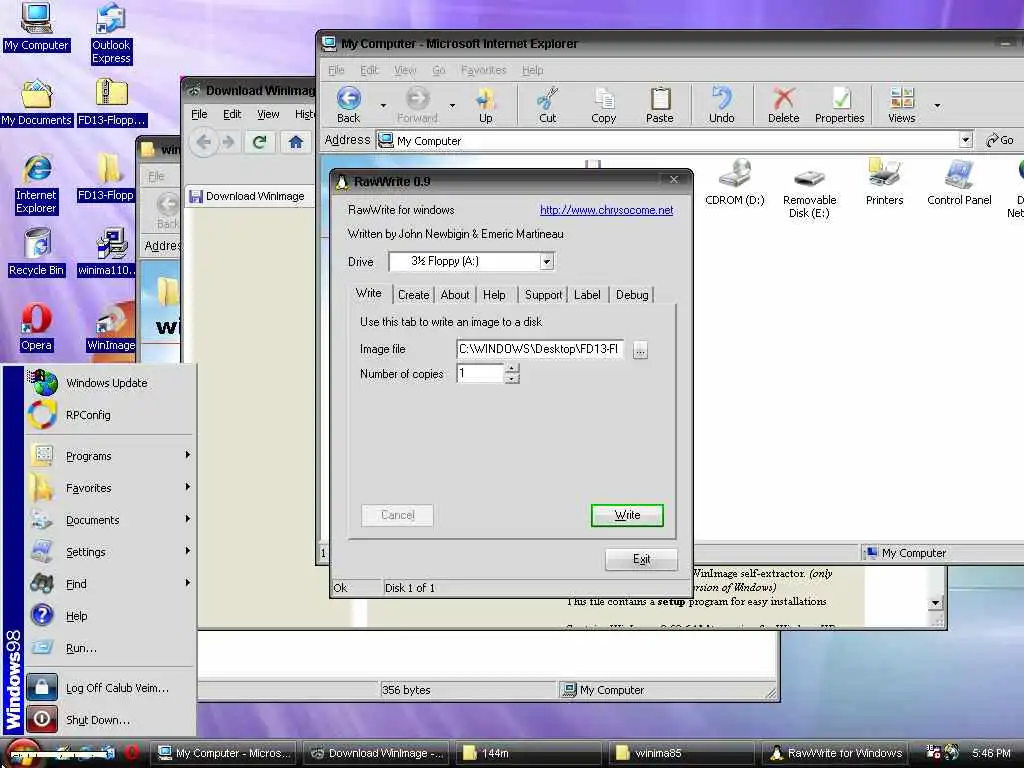Click the Delete red X icon
1024x768 pixels.
point(783,104)
